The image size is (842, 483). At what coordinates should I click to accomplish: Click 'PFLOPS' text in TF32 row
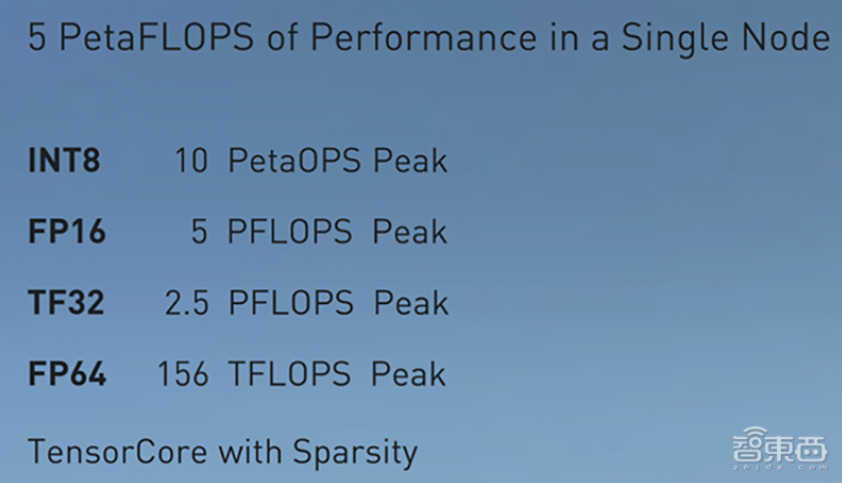(291, 302)
